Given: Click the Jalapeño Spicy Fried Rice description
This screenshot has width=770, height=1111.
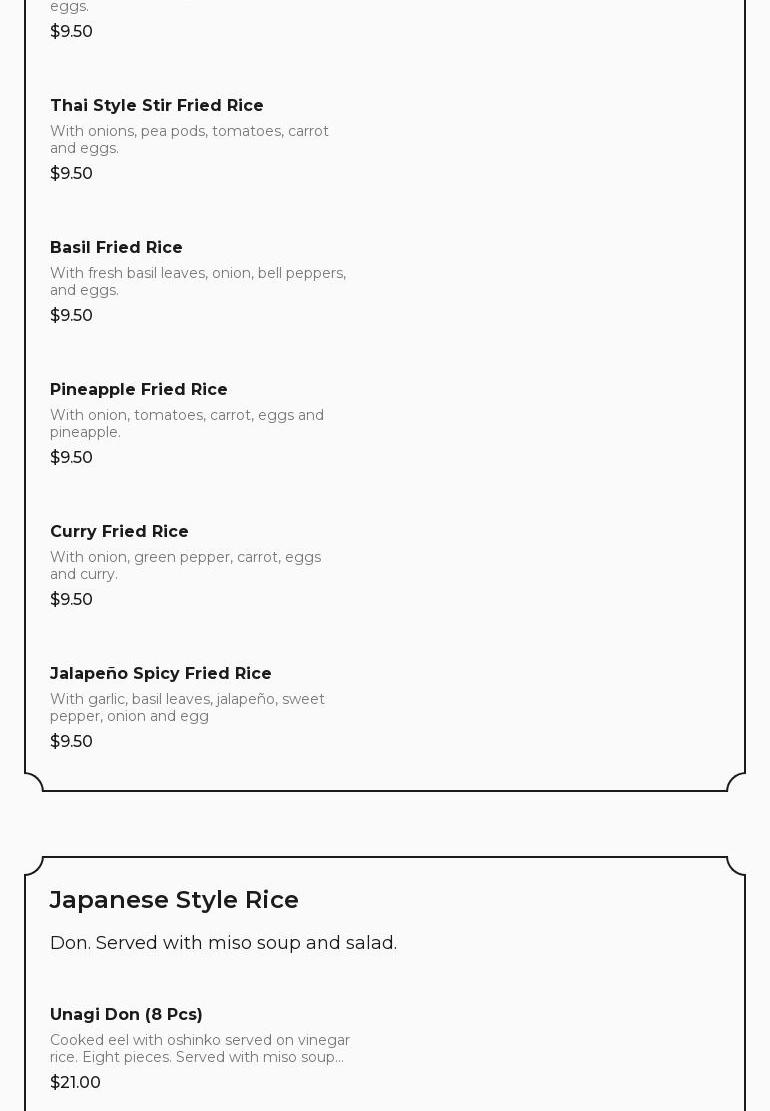Looking at the screenshot, I should pyautogui.click(x=187, y=707).
